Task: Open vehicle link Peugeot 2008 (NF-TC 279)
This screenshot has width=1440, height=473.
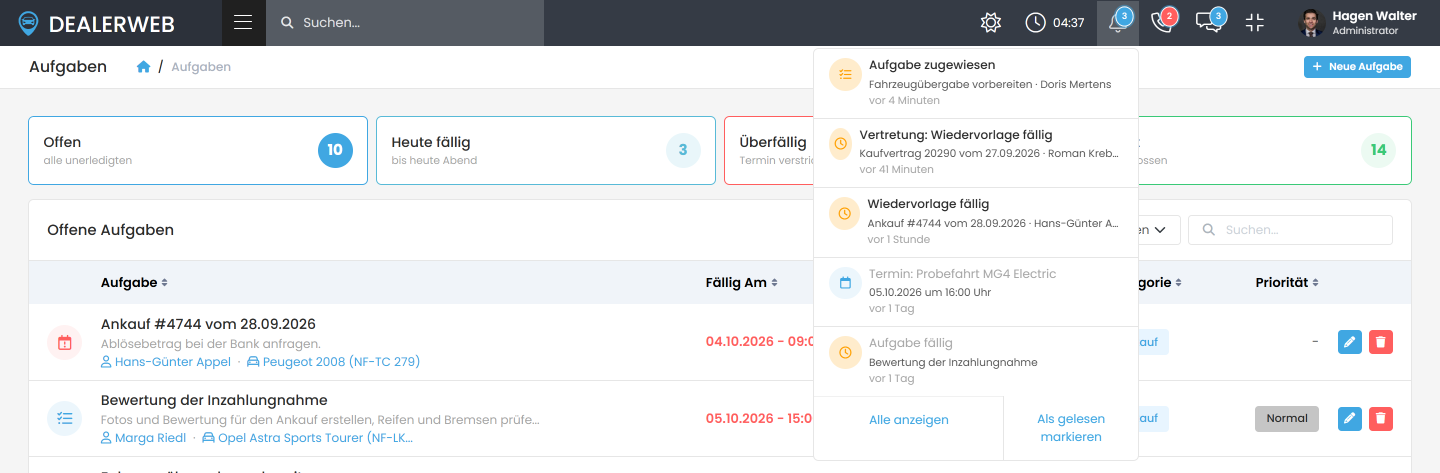Action: coord(333,362)
